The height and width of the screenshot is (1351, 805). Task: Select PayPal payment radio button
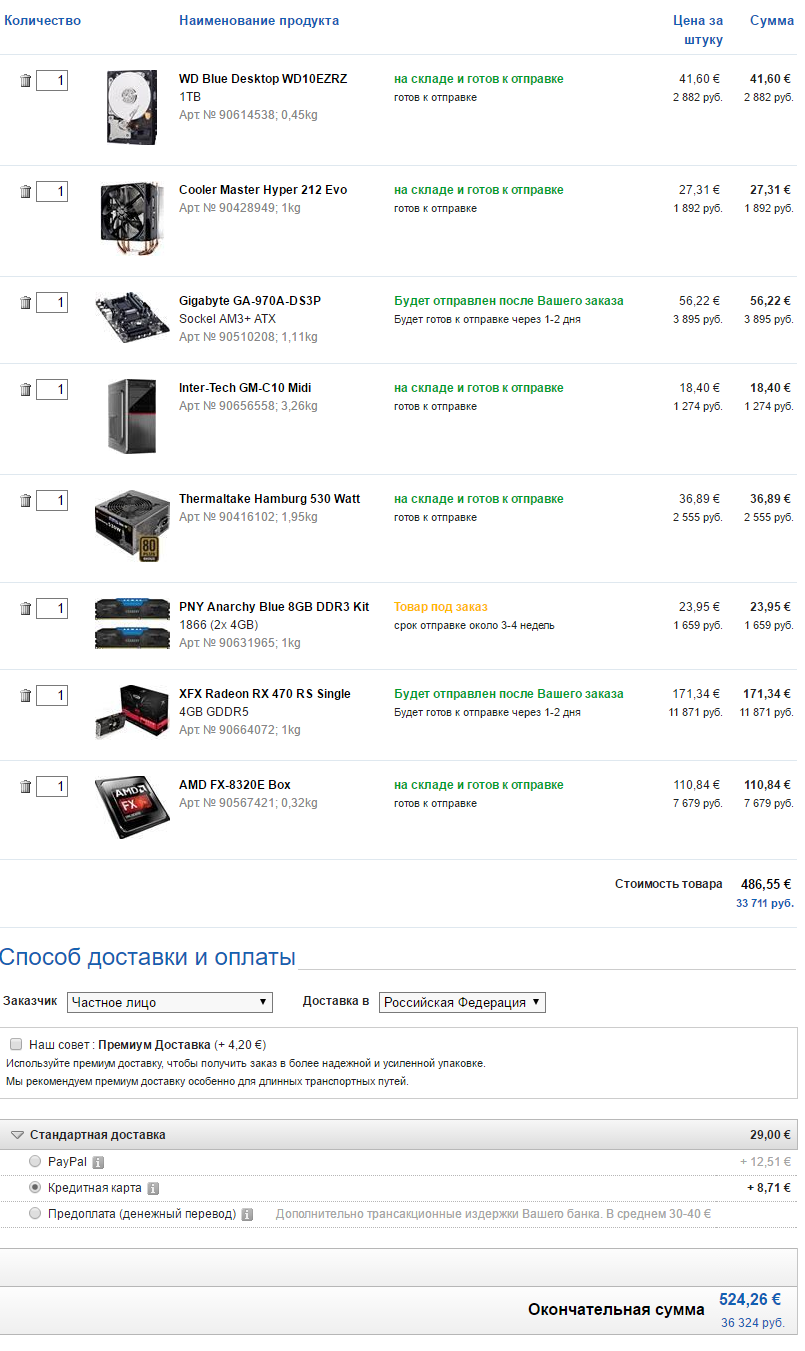(36, 1162)
